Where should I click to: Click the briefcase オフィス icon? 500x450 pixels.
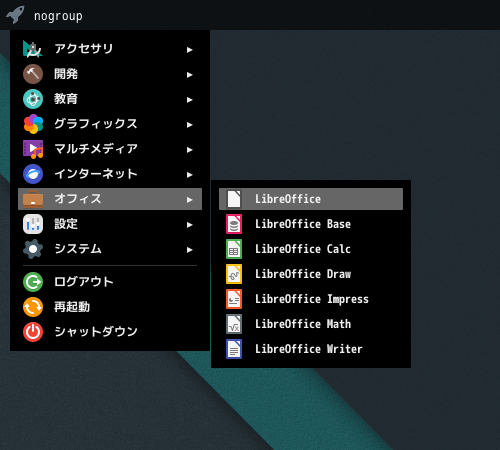(33, 199)
